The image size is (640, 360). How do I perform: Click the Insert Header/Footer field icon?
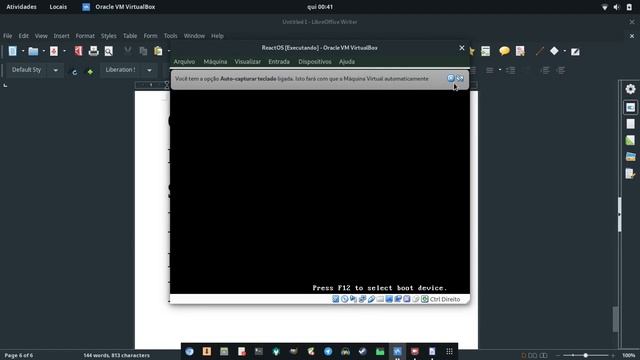(x=485, y=51)
